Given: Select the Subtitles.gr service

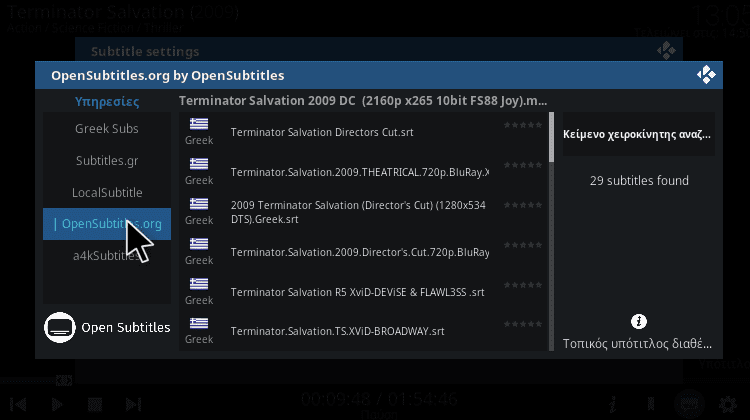Looking at the screenshot, I should pos(107,161).
